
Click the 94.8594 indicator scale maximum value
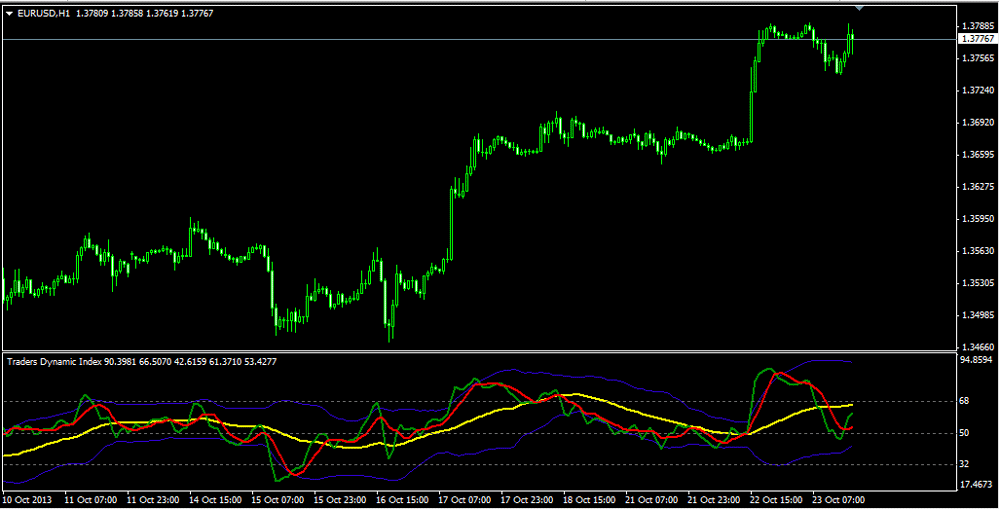(x=977, y=359)
